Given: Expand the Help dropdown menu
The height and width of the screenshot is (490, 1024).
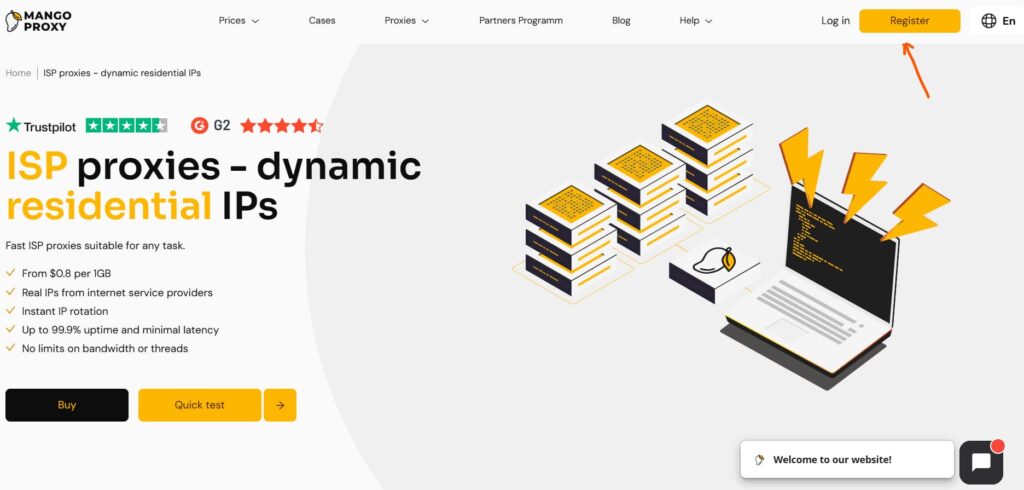Looking at the screenshot, I should pos(696,21).
